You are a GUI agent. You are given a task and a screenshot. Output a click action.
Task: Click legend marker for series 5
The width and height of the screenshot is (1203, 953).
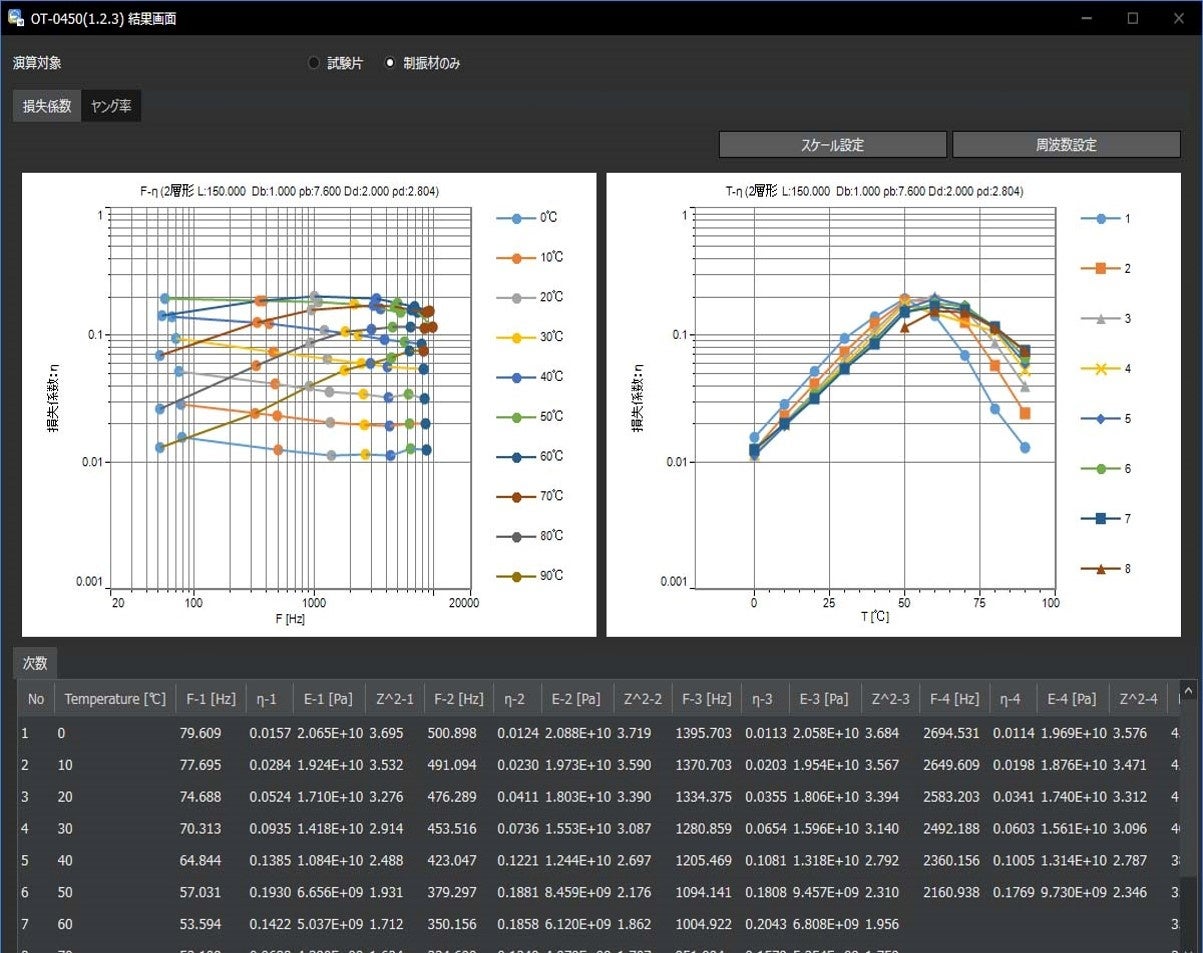(x=1101, y=418)
